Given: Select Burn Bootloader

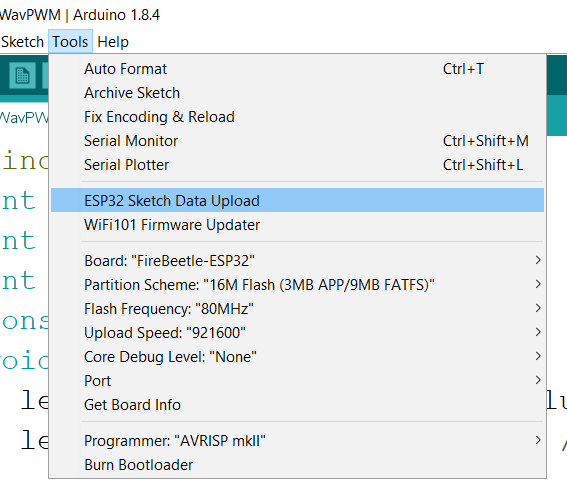Looking at the screenshot, I should click(297, 464).
